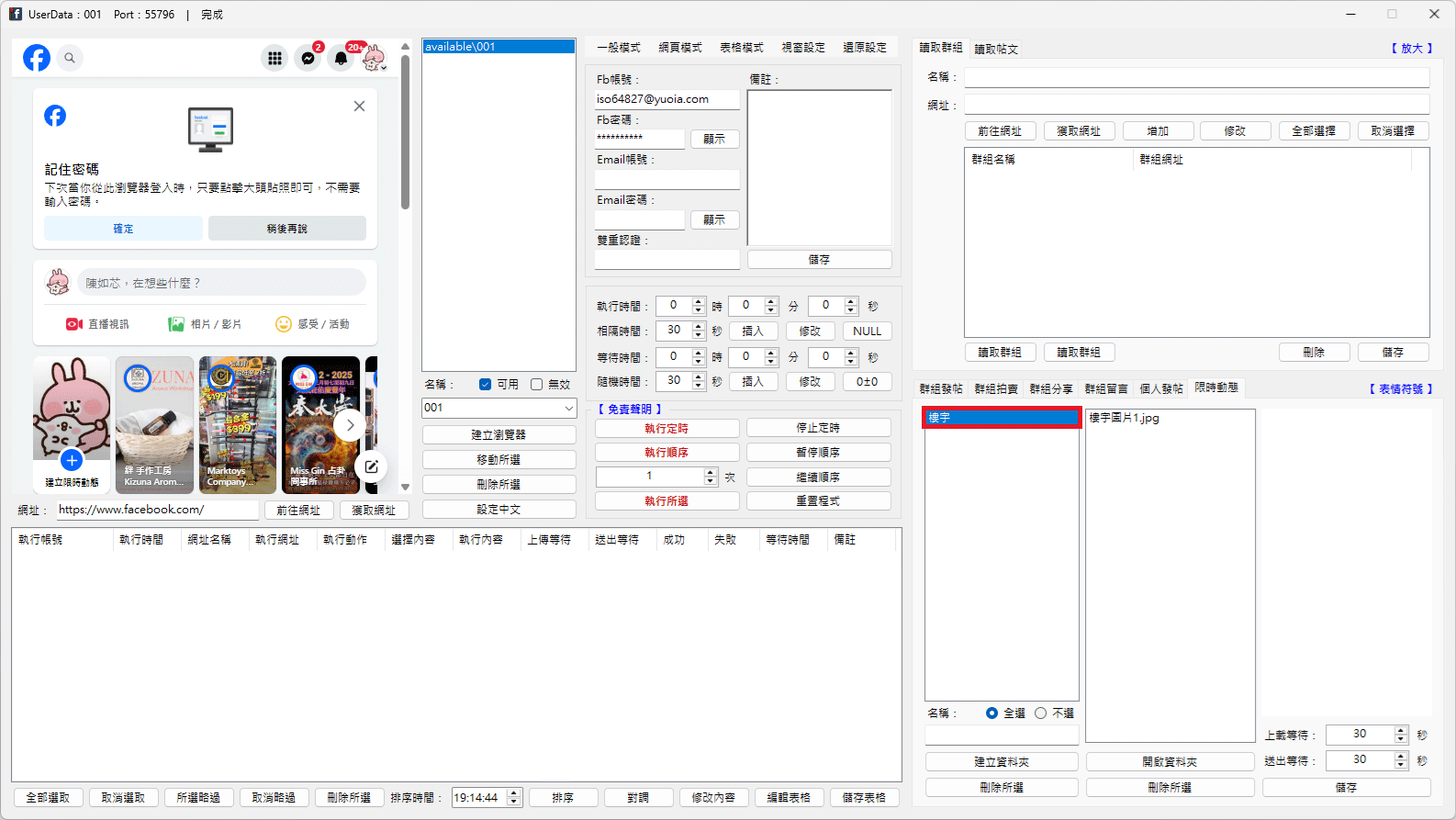1456x820 pixels.
Task: Click the NULL button
Action: pyautogui.click(x=867, y=331)
